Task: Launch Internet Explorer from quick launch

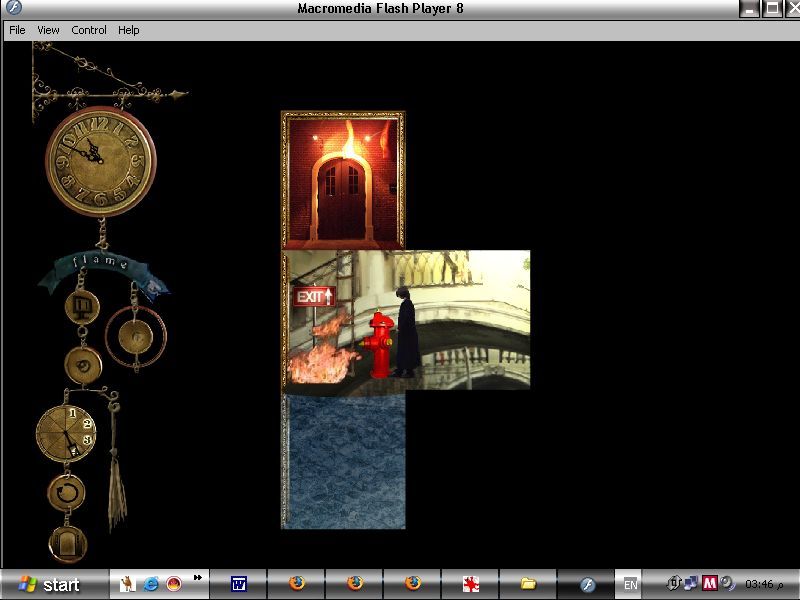Action: point(151,583)
